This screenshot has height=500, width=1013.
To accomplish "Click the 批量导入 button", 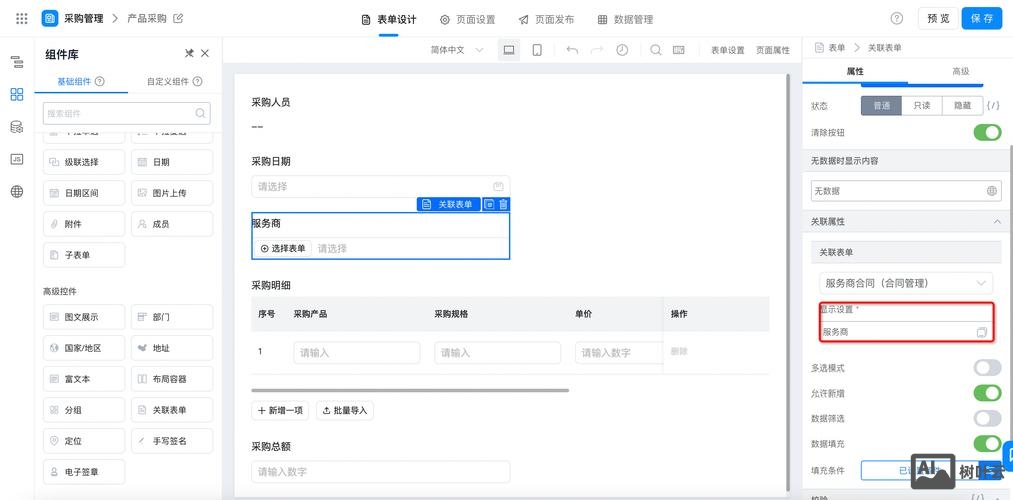I will (344, 410).
